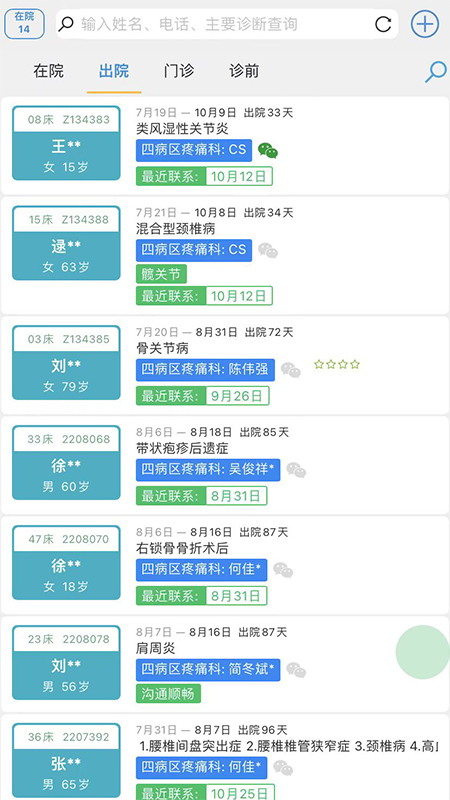
Task: Tap WeChat icon beside 简冬斌 tag
Action: (296, 670)
